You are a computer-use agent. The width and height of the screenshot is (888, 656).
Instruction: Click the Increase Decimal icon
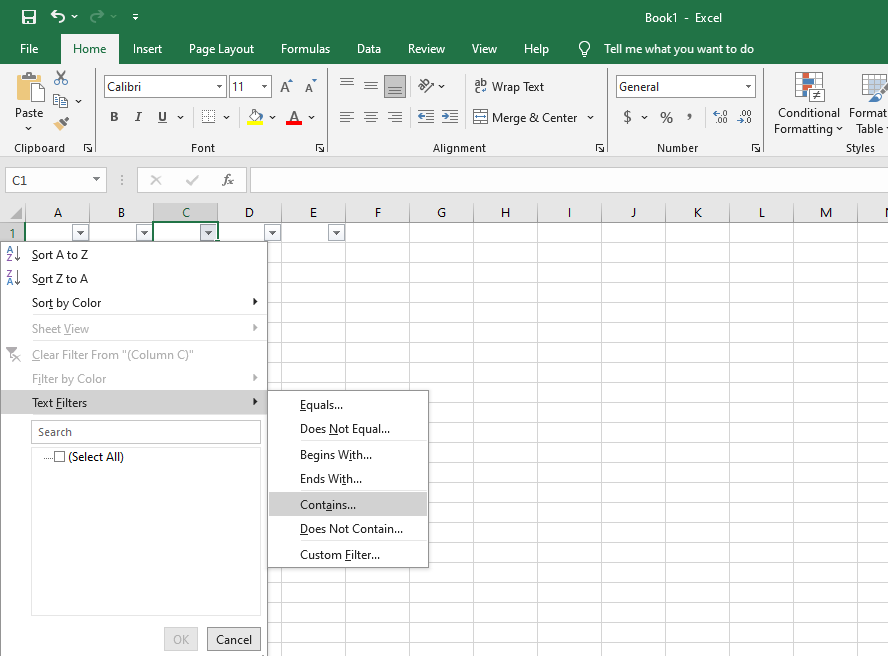tap(719, 117)
